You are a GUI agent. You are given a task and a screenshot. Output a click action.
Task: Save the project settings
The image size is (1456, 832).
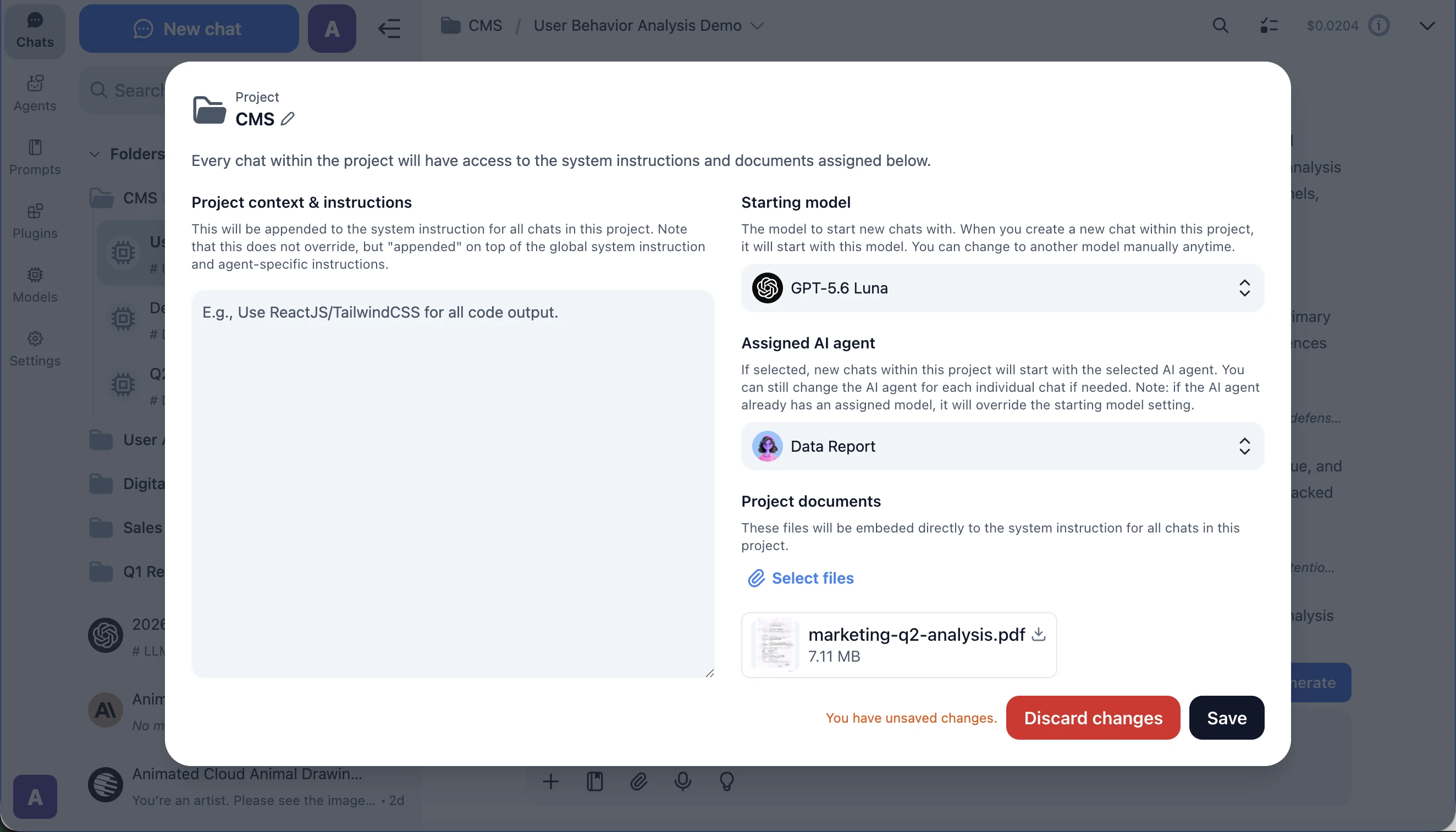click(1227, 718)
